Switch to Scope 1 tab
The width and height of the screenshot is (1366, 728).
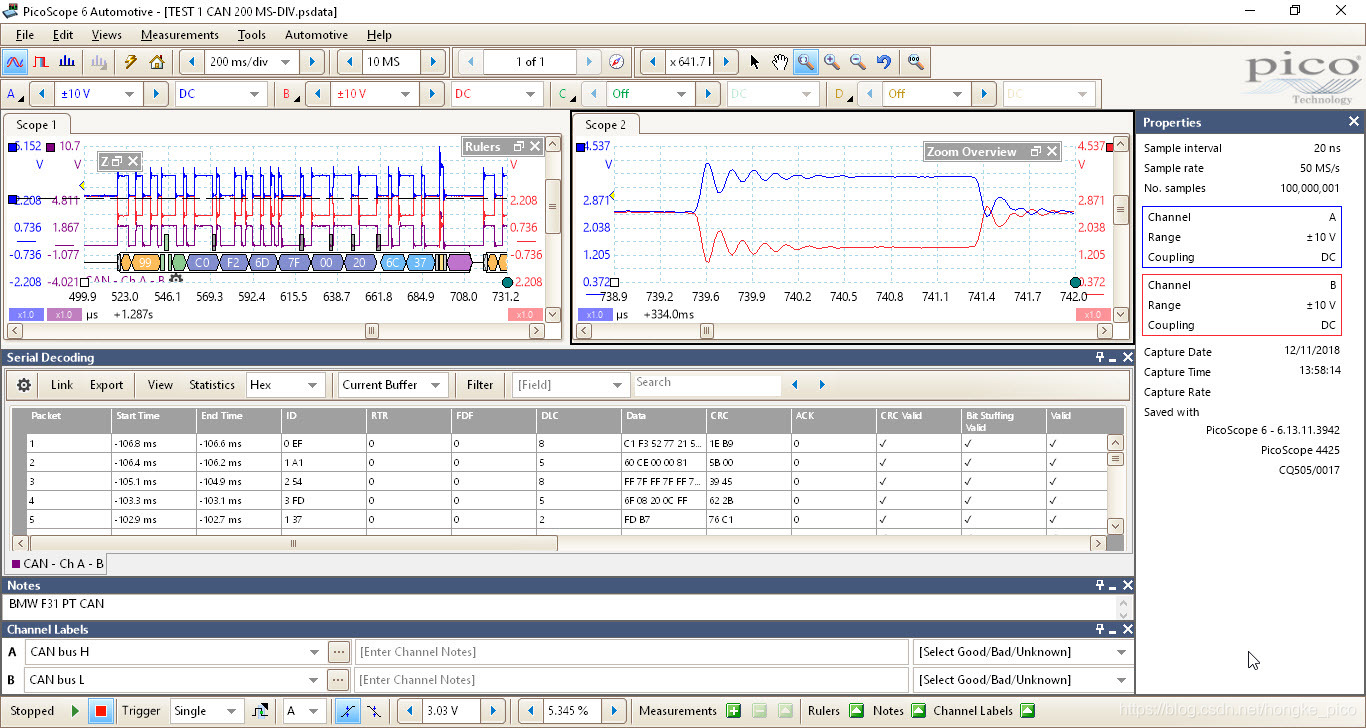36,125
